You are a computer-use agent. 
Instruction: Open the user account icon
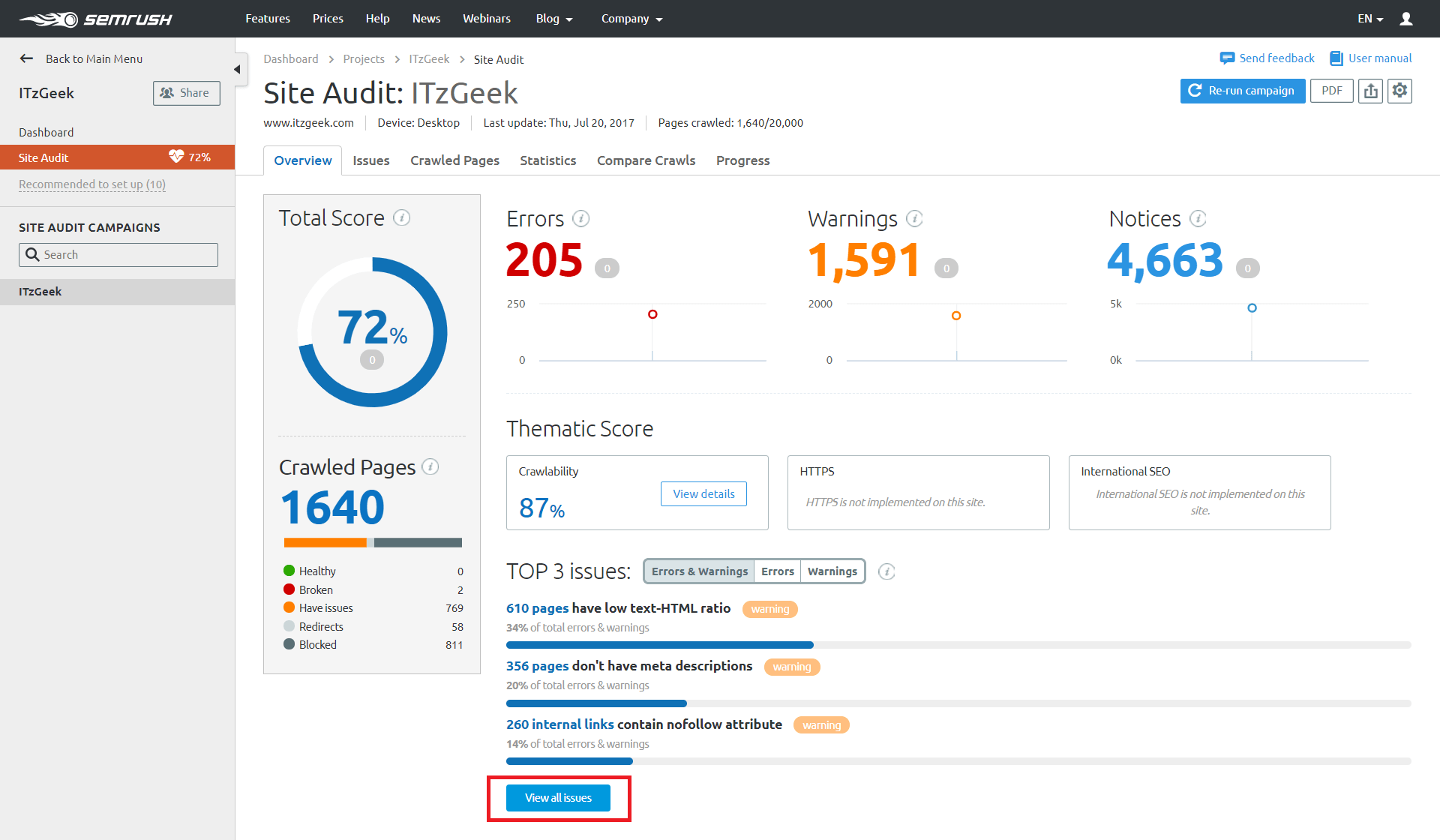click(x=1406, y=19)
